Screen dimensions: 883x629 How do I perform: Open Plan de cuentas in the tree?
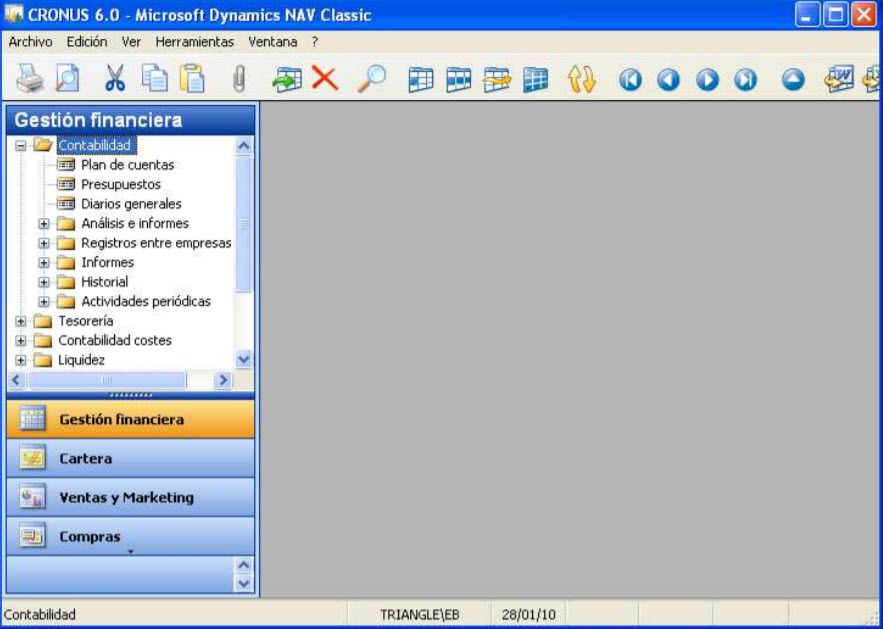point(127,165)
